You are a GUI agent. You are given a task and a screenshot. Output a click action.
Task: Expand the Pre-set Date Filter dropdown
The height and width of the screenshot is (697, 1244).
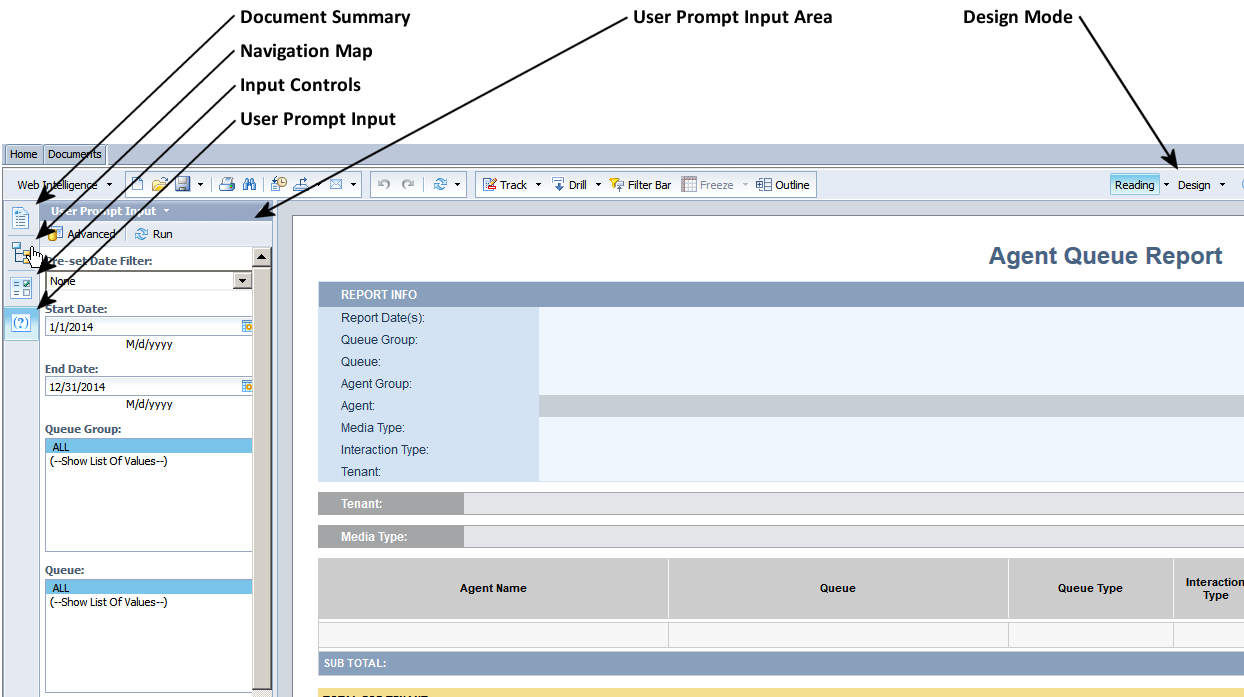coord(242,281)
